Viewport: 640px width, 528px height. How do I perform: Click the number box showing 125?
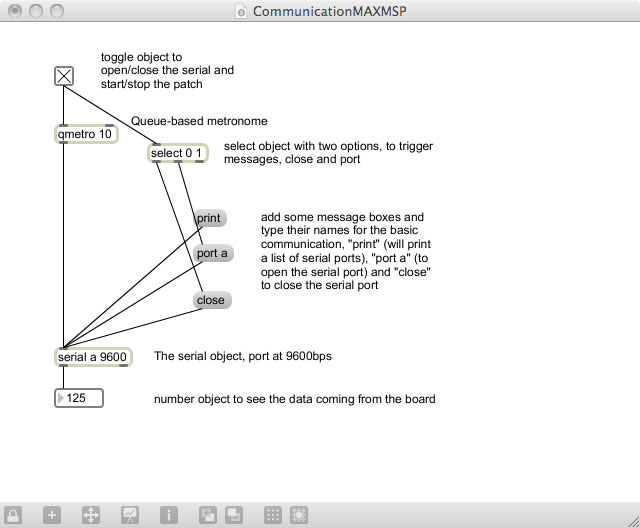(80, 399)
